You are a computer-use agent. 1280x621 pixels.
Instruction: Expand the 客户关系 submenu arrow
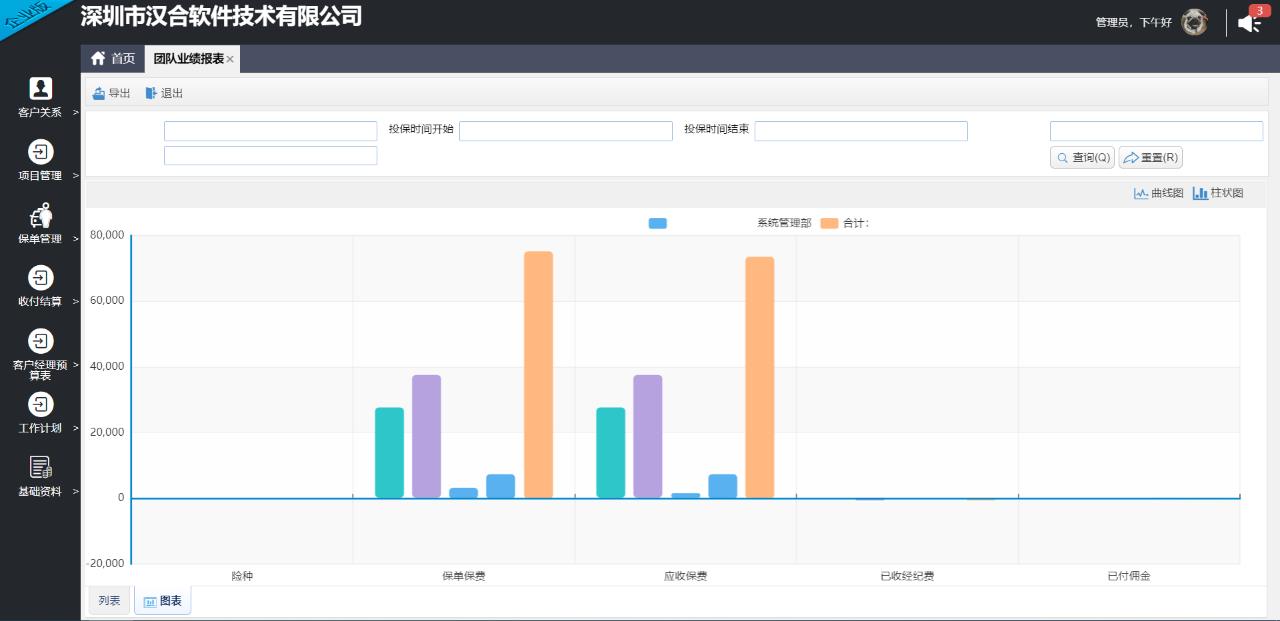point(75,112)
